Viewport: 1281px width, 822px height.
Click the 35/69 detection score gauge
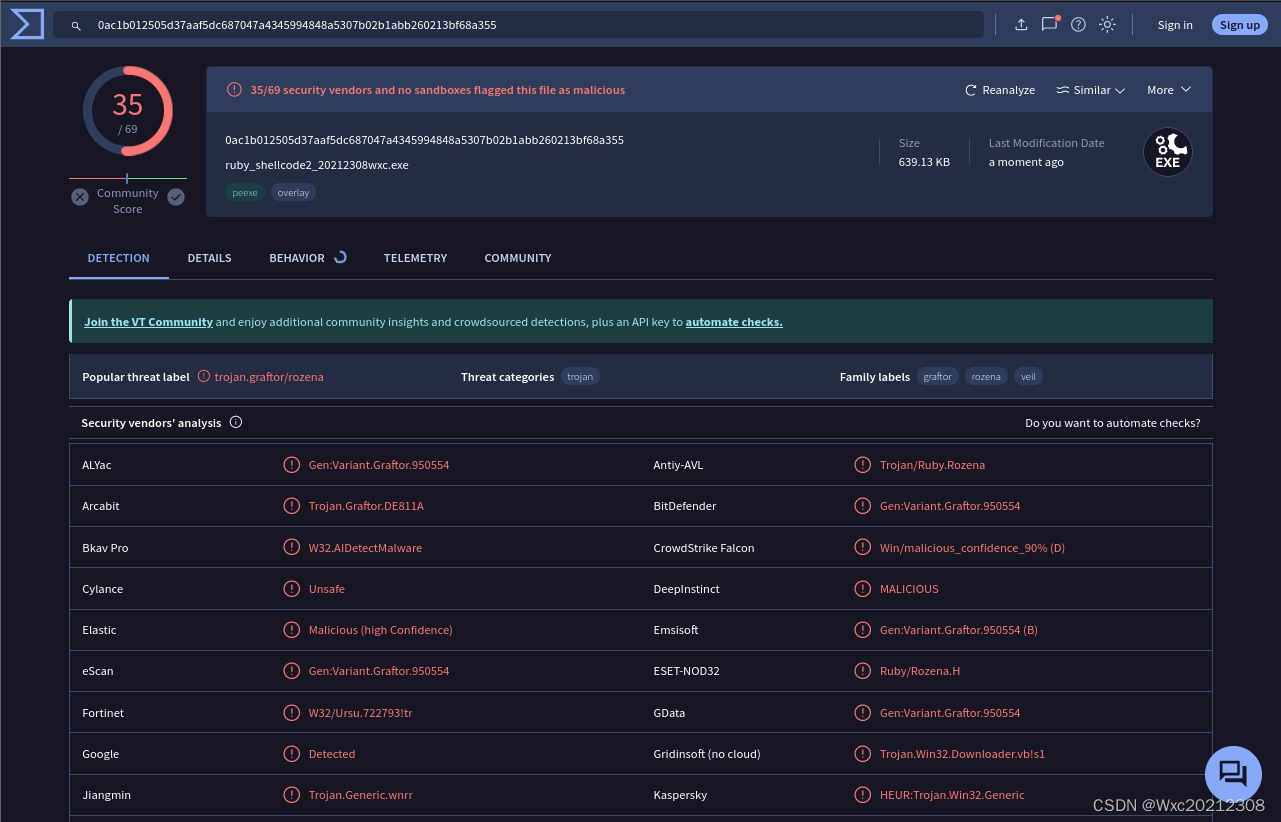(128, 111)
